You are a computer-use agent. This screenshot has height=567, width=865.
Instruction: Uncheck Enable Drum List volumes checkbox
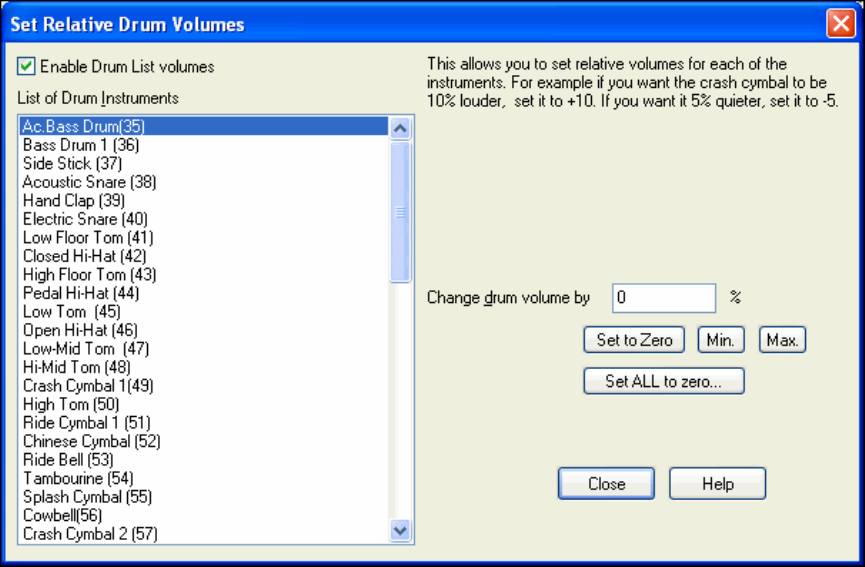(26, 66)
